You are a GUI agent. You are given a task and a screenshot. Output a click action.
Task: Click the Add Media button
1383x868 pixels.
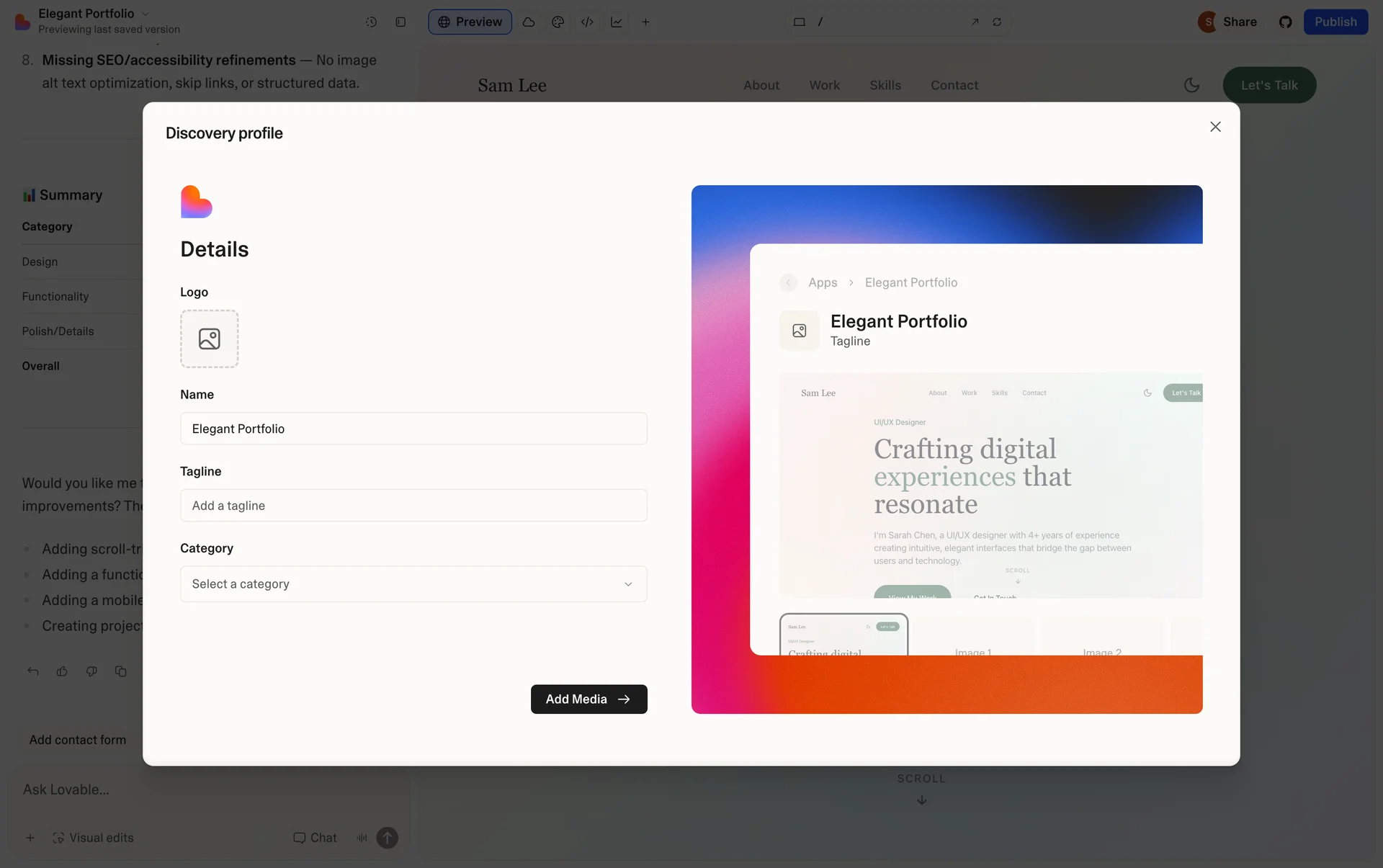(588, 699)
